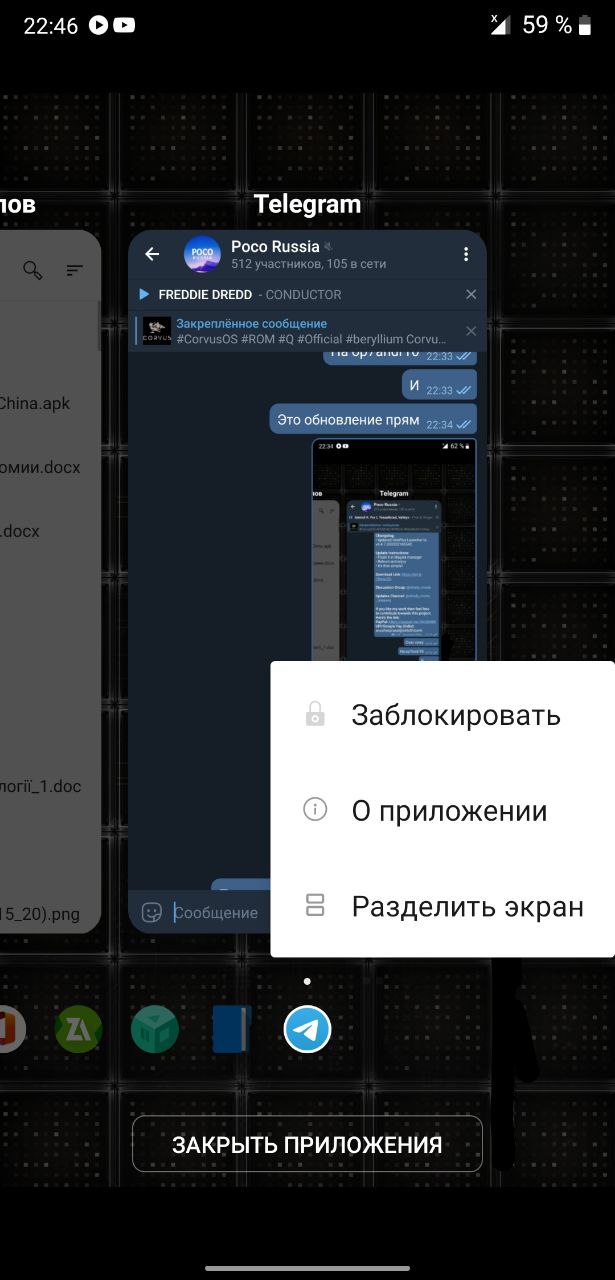
Task: Tap back arrow in Telegram card
Action: [152, 254]
